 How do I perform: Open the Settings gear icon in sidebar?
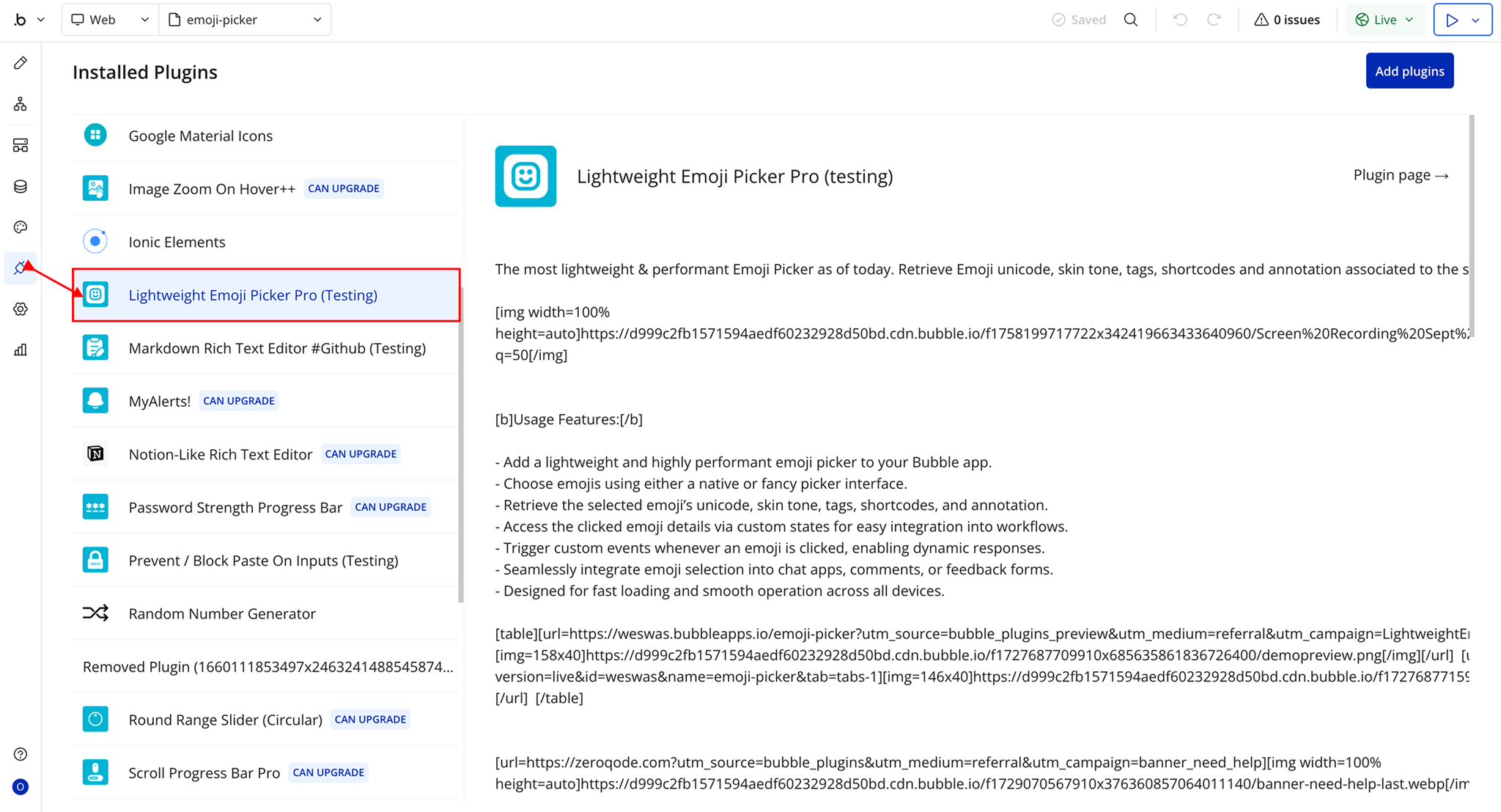pos(21,309)
